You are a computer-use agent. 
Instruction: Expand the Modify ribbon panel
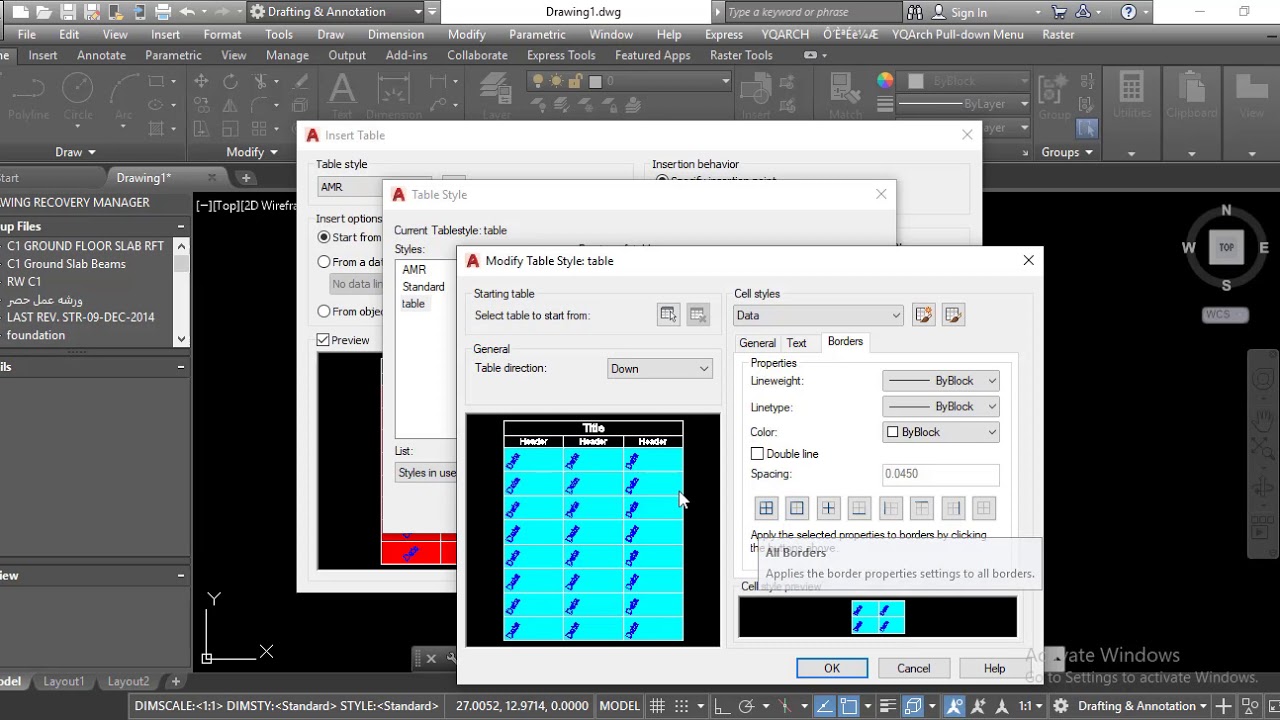pyautogui.click(x=252, y=152)
